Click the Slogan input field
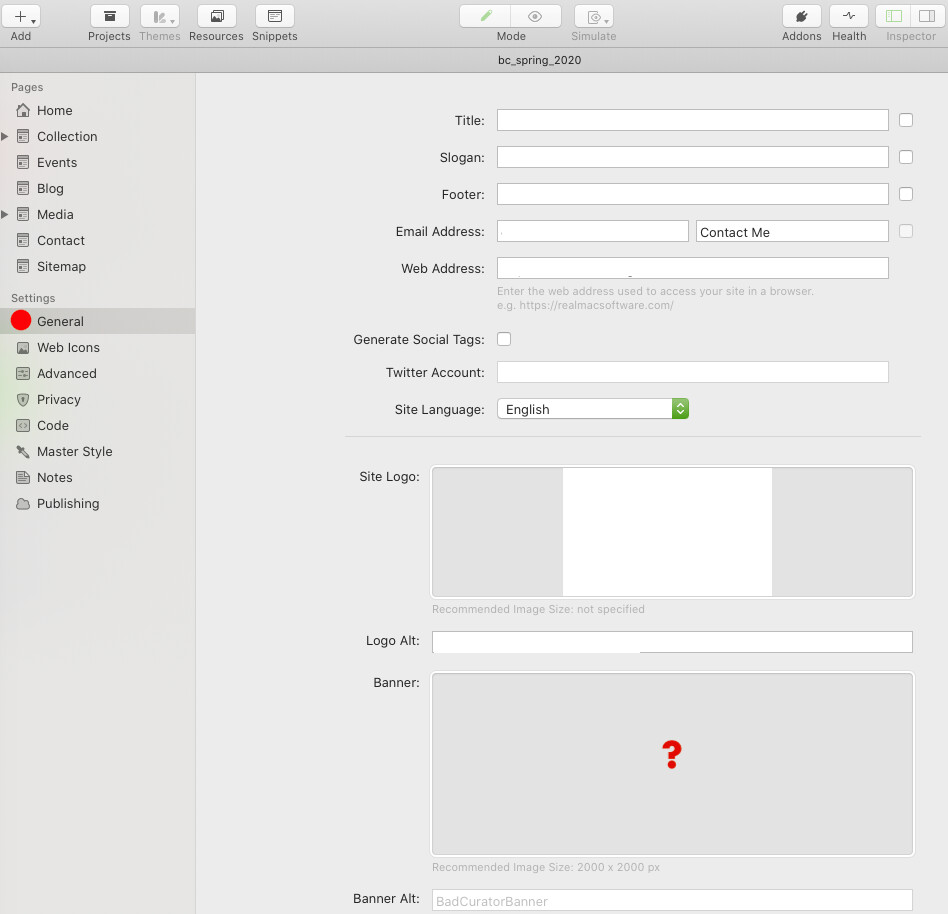 point(692,157)
